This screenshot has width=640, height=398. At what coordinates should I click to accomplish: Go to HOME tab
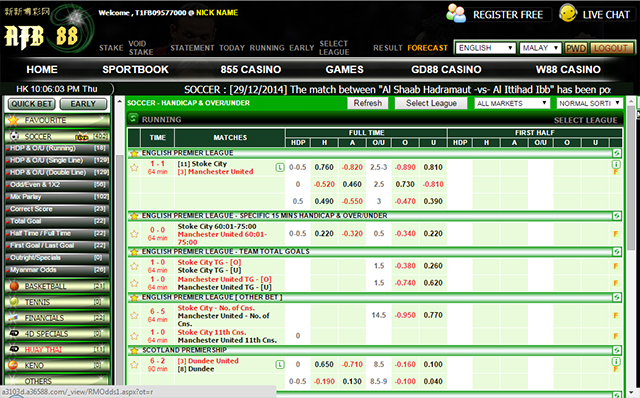[x=42, y=69]
